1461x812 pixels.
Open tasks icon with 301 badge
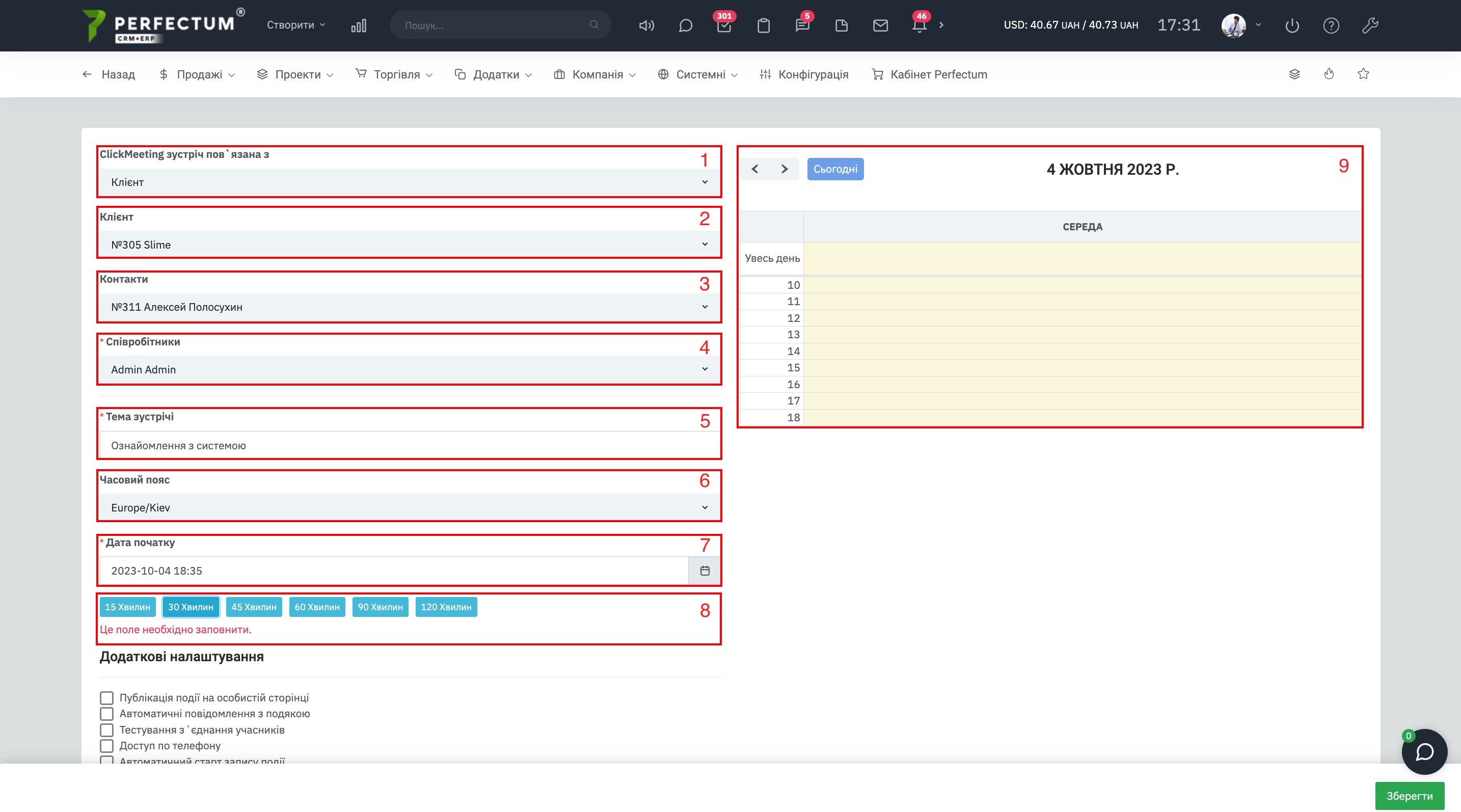pyautogui.click(x=724, y=25)
